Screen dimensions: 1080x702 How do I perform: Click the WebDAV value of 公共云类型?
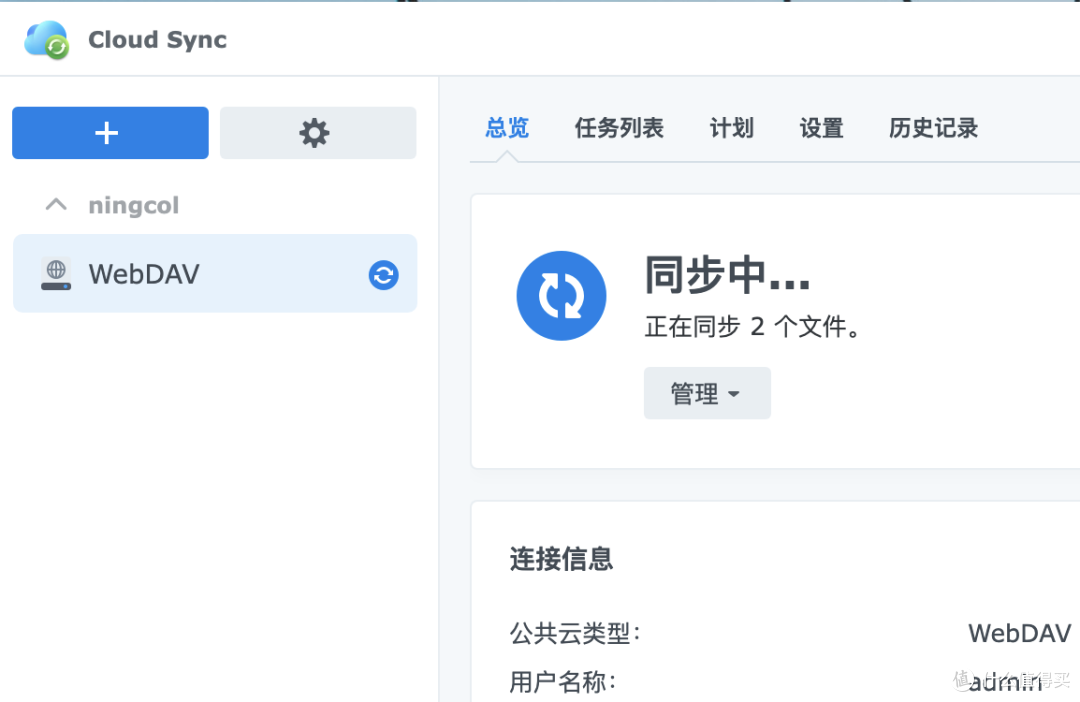[1018, 633]
